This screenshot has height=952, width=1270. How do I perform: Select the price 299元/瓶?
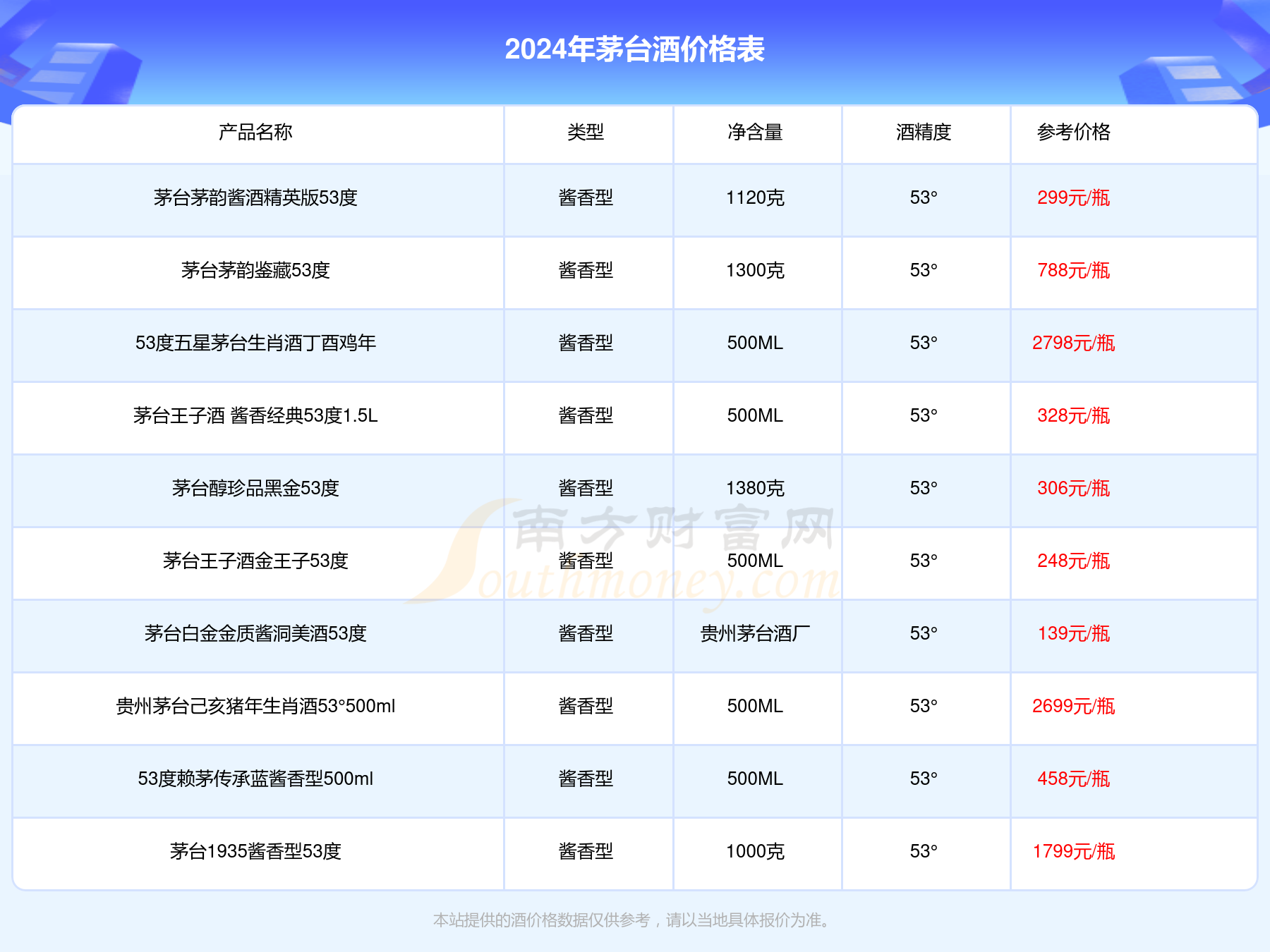coord(1074,197)
